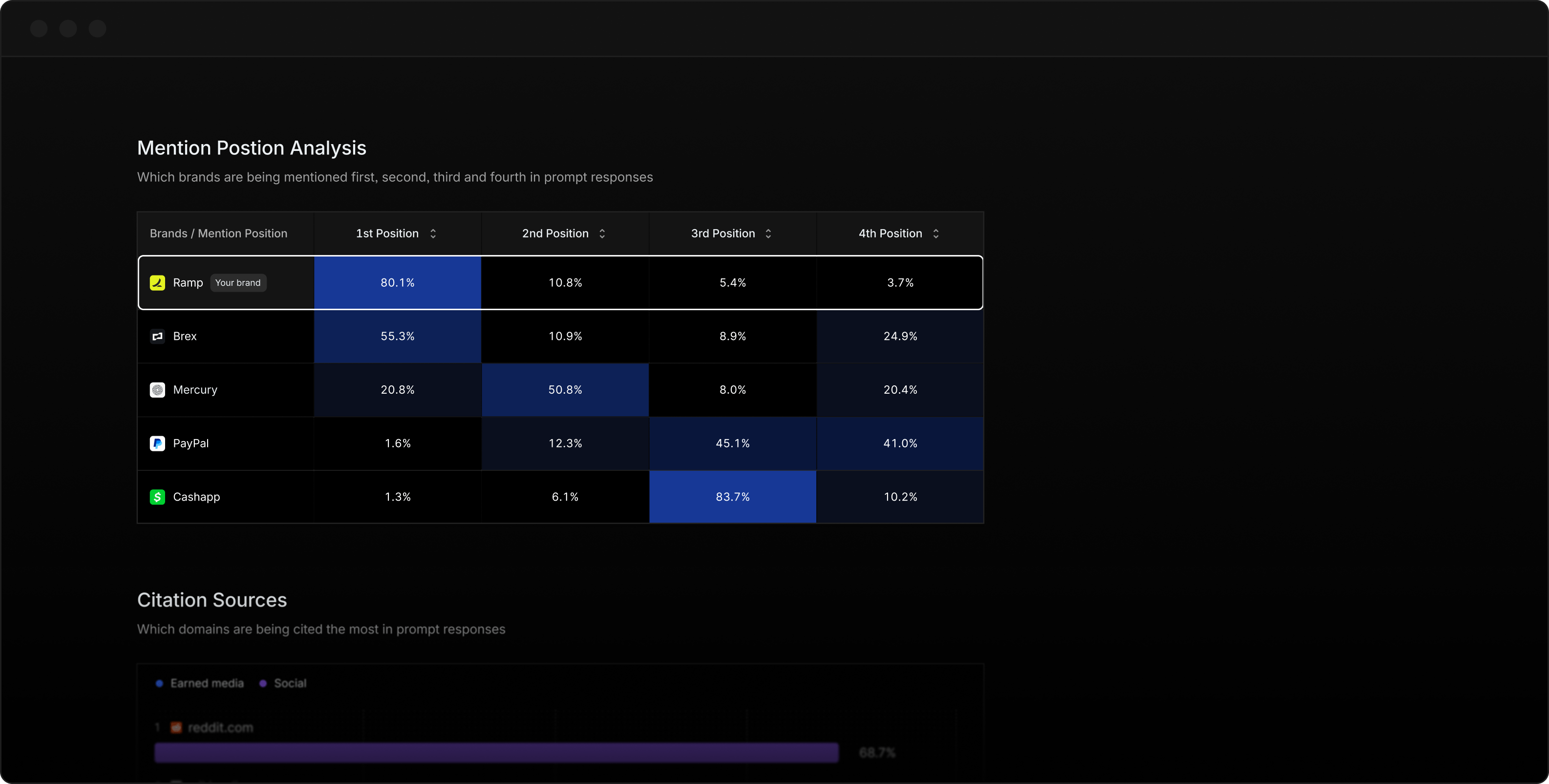Click Mercury's 20.8% cell
Screen dimensions: 1549x784
coord(398,390)
